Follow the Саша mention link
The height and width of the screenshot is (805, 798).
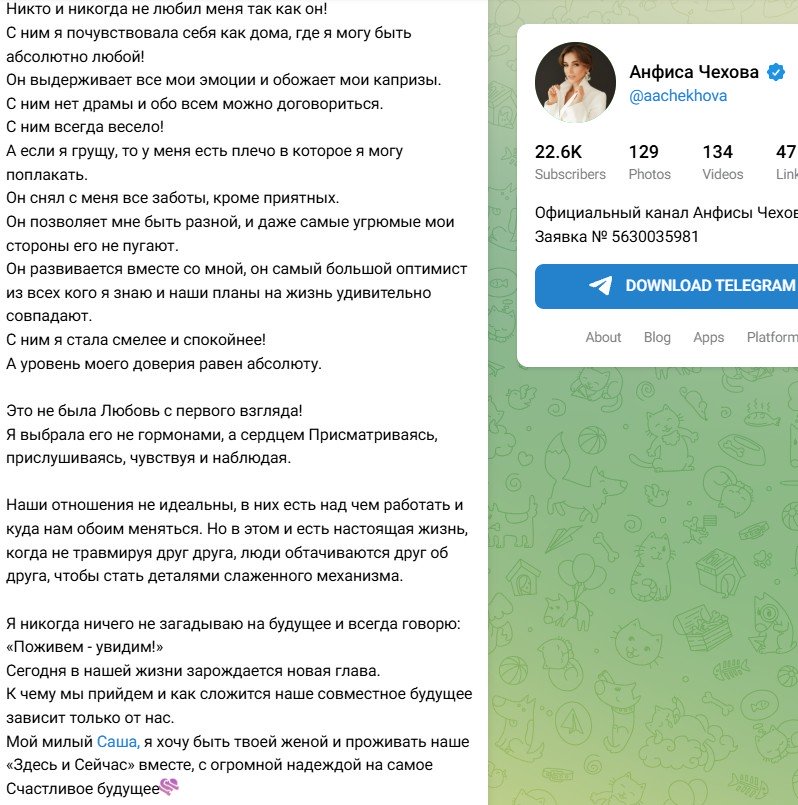pyautogui.click(x=118, y=742)
